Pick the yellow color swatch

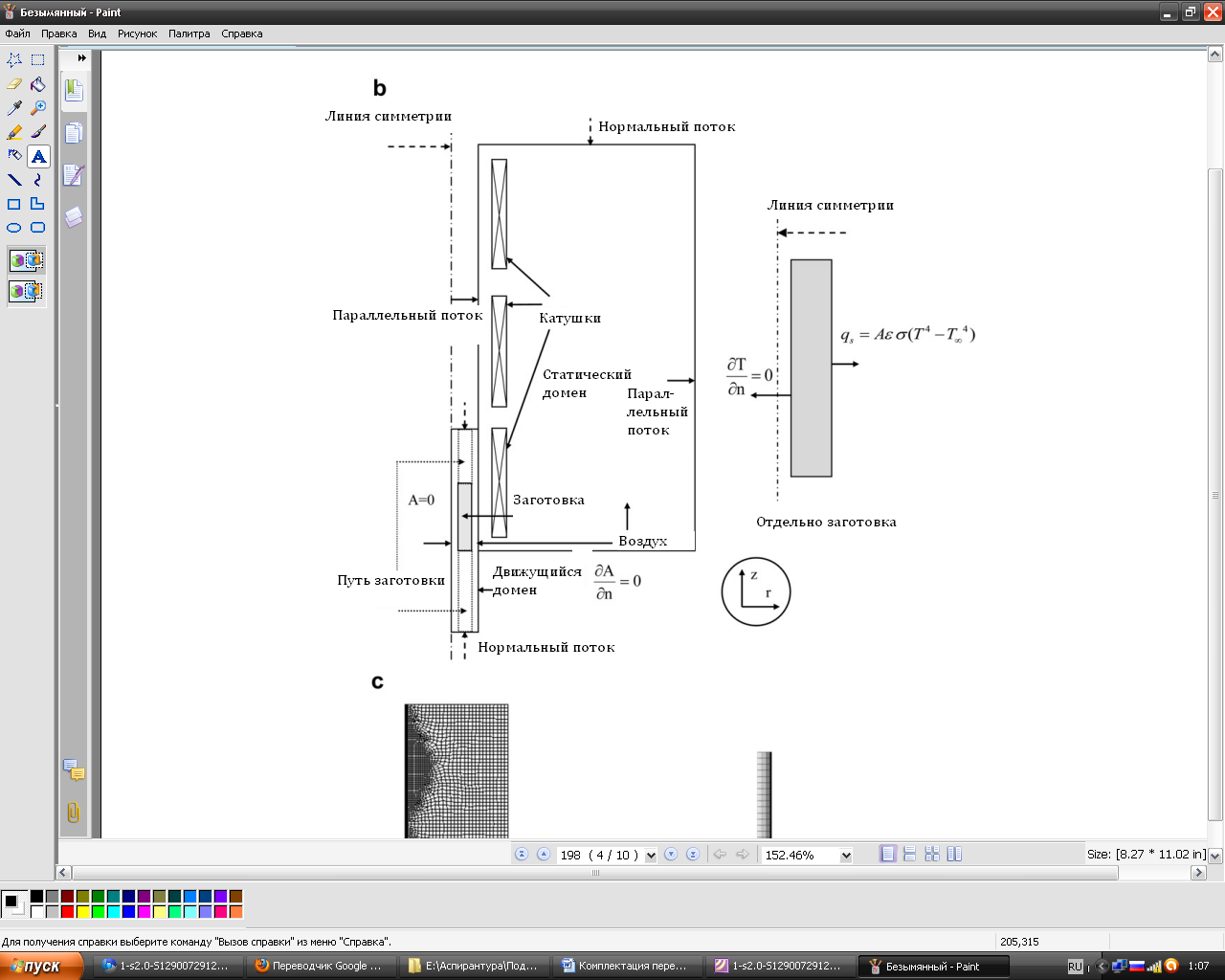pyautogui.click(x=82, y=912)
